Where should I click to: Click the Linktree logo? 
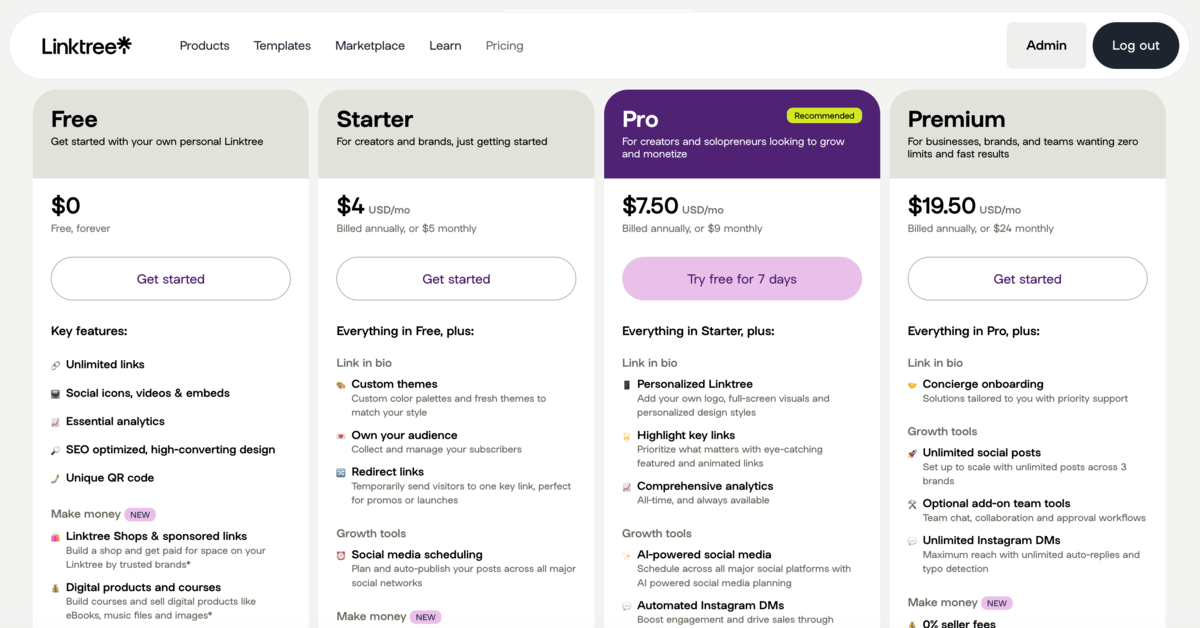(x=86, y=45)
